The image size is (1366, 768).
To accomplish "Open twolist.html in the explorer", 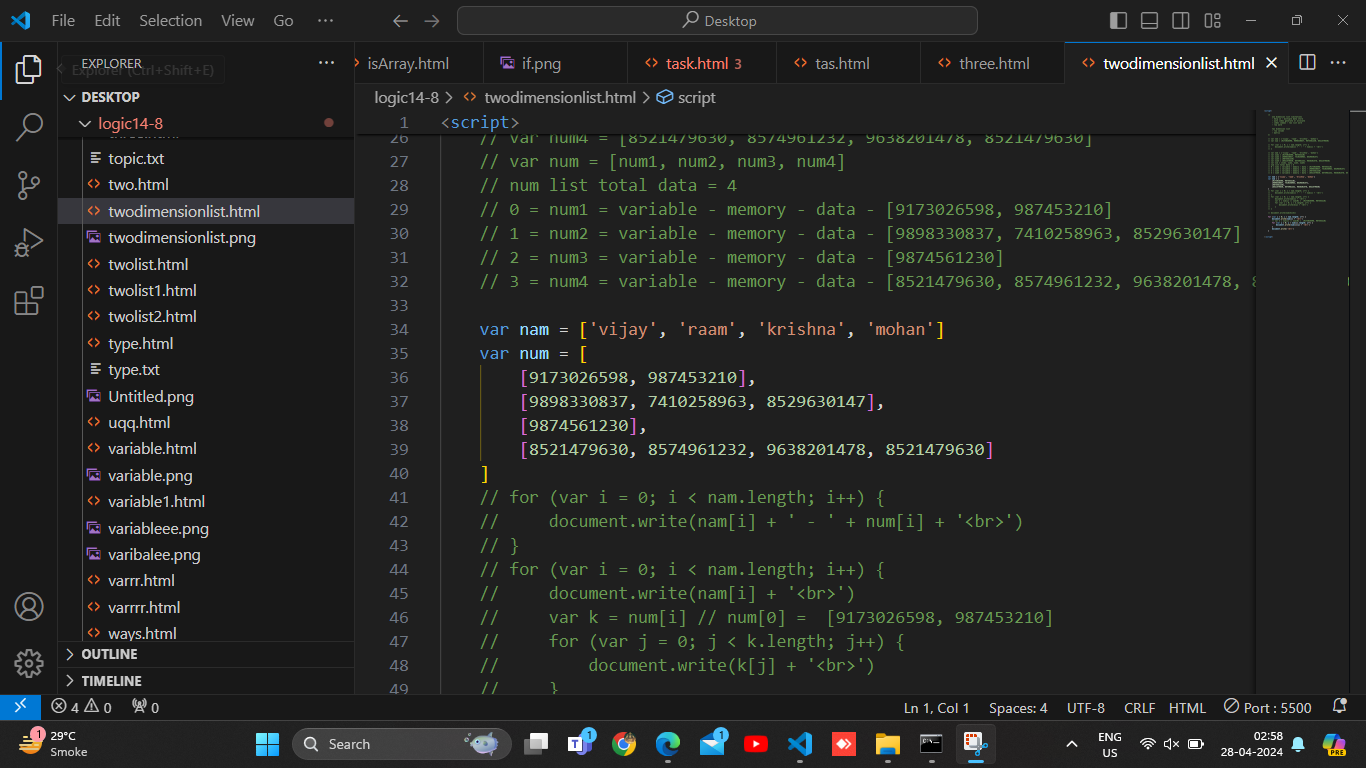I will pyautogui.click(x=148, y=264).
